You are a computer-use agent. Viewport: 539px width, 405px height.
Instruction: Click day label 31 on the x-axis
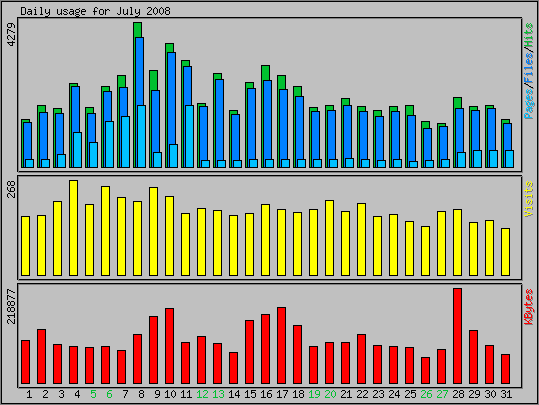[x=506, y=394]
